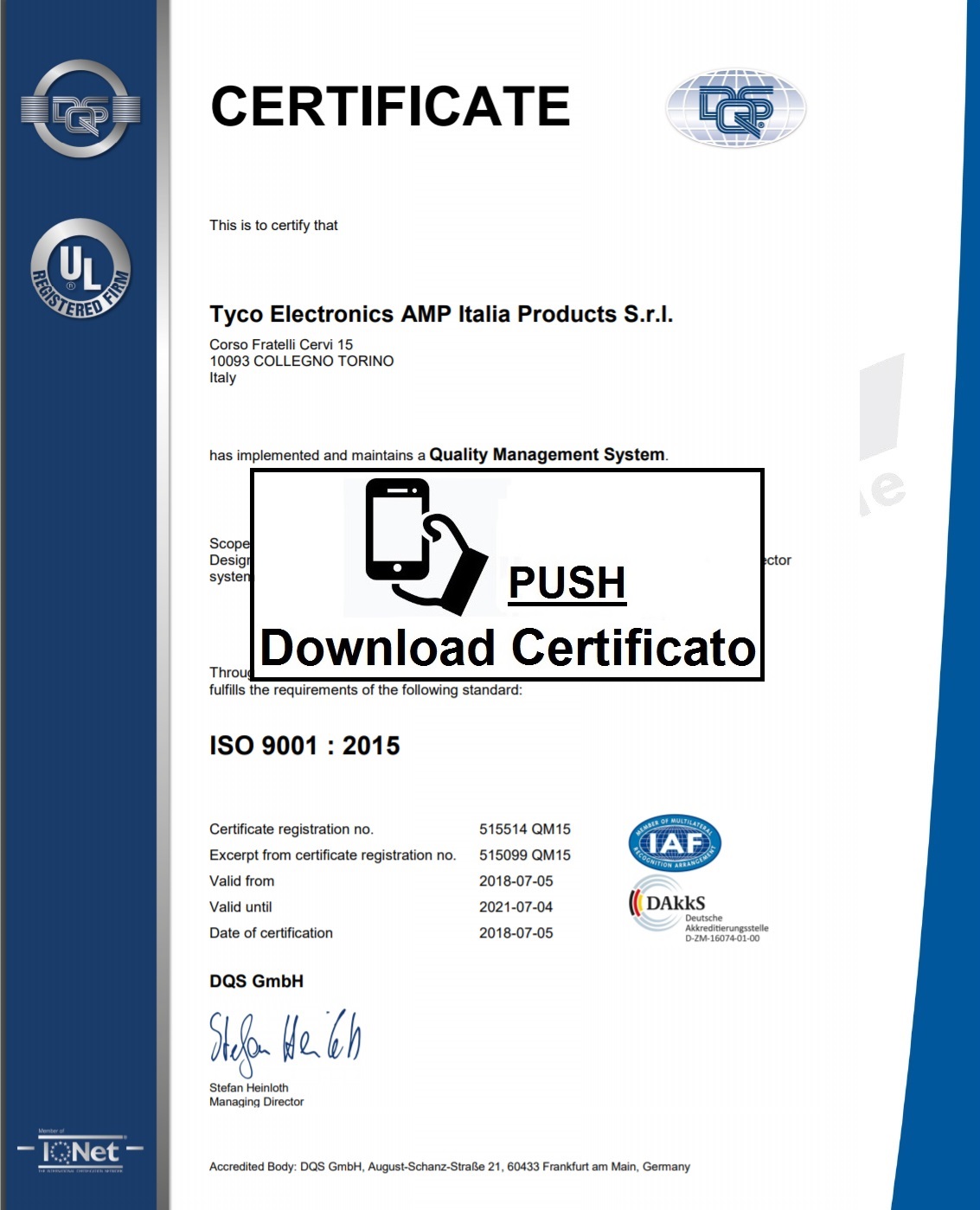Click the address line "Corso Fratelli Cervi 15"
Viewport: 980px width, 1210px height.
(x=281, y=344)
